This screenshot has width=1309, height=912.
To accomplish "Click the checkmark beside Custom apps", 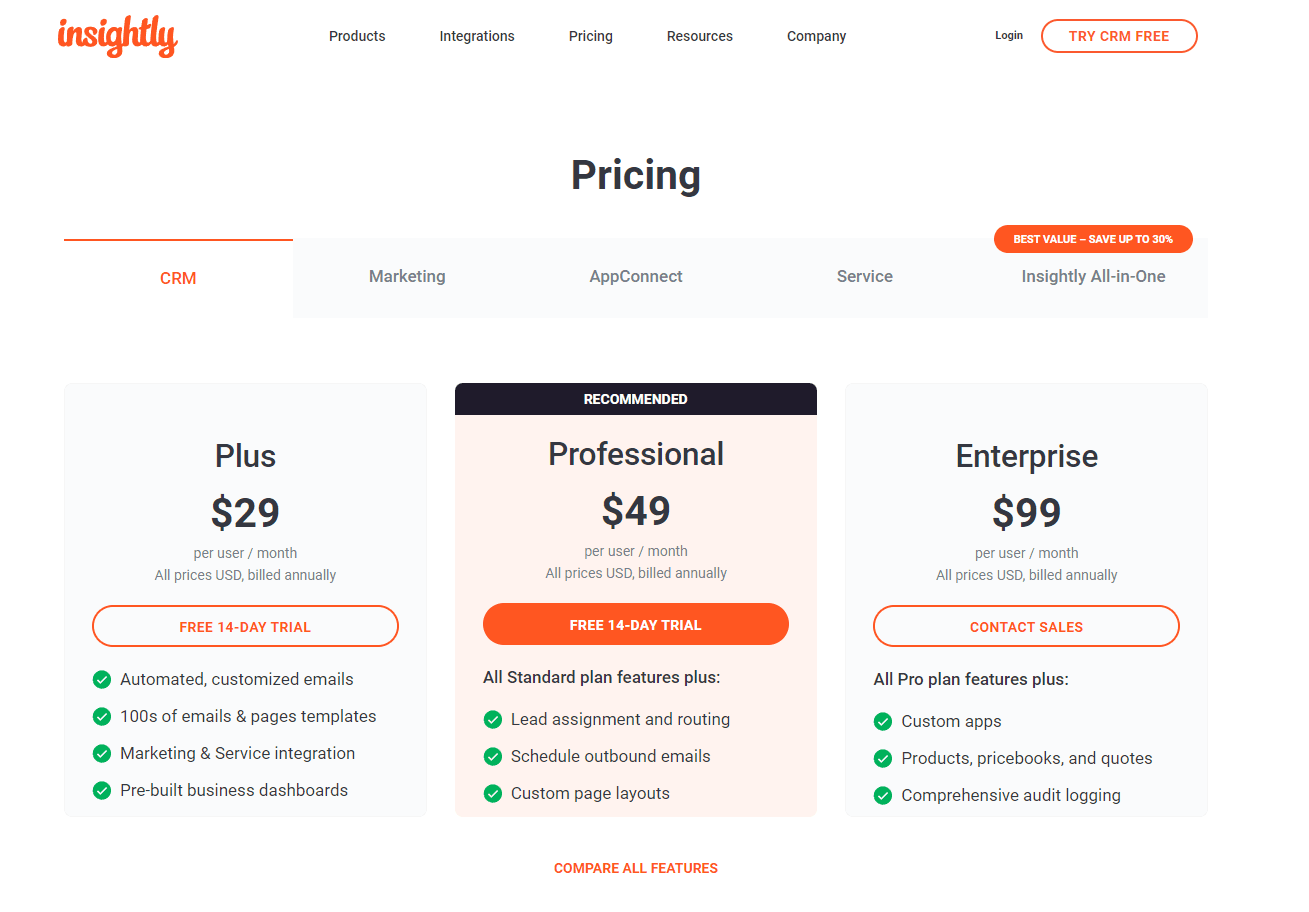I will pyautogui.click(x=883, y=721).
